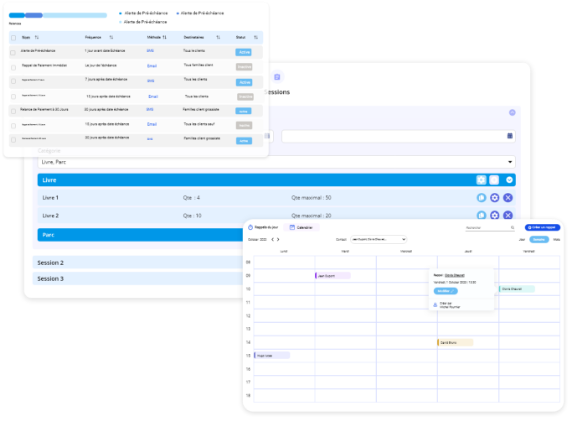This screenshot has width=572, height=421.
Task: Toggle the select-all checkbox in table header
Action: point(13,38)
